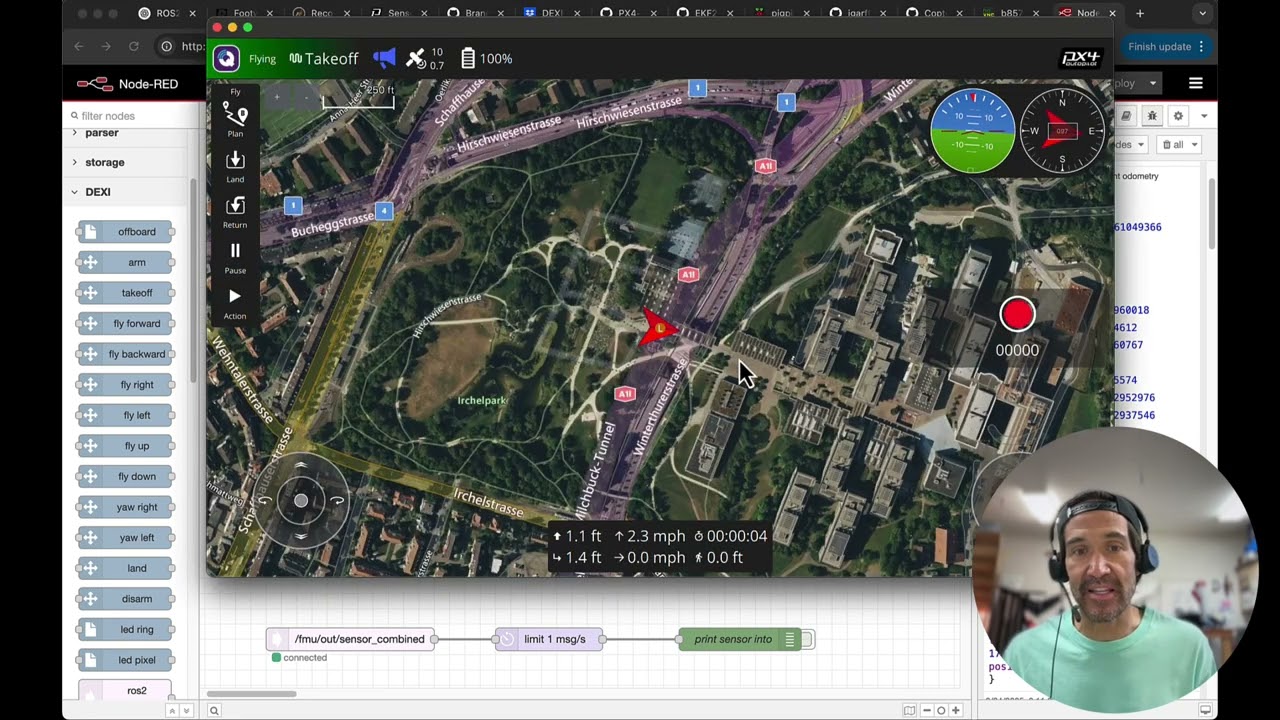Click the red vehicle arrow on map
Viewport: 1280px width, 720px height.
click(658, 328)
